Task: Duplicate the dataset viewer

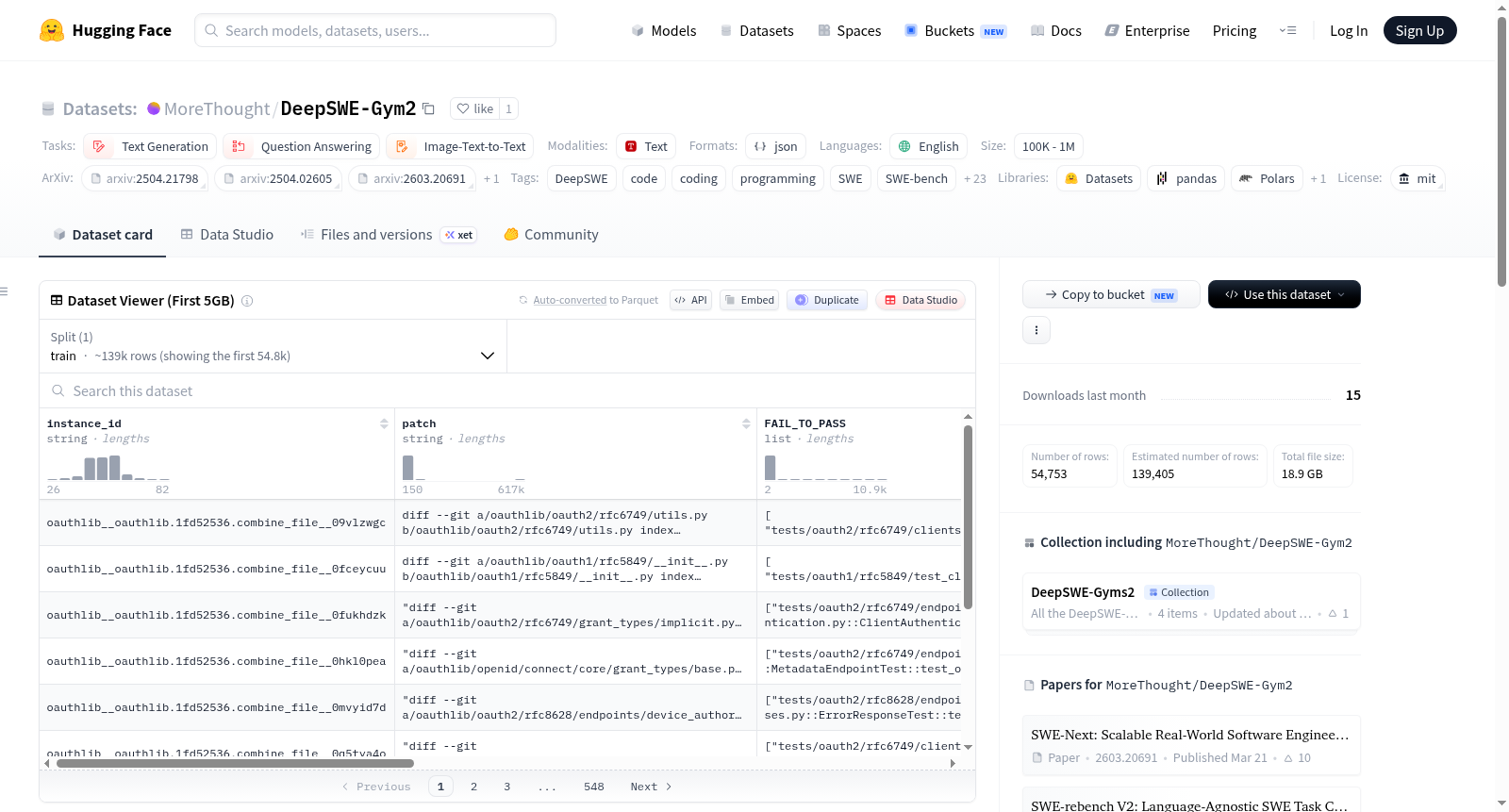Action: click(827, 300)
